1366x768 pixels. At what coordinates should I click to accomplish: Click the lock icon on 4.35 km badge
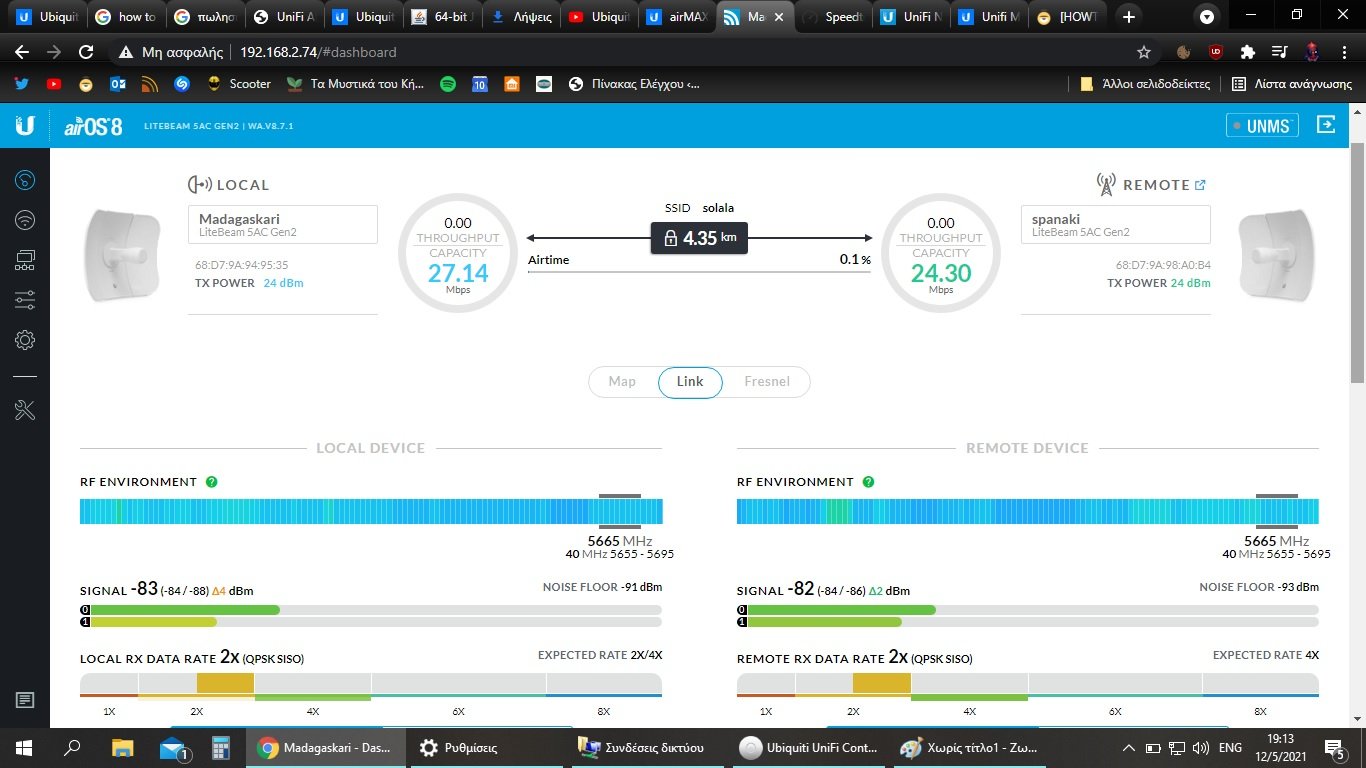click(x=670, y=239)
